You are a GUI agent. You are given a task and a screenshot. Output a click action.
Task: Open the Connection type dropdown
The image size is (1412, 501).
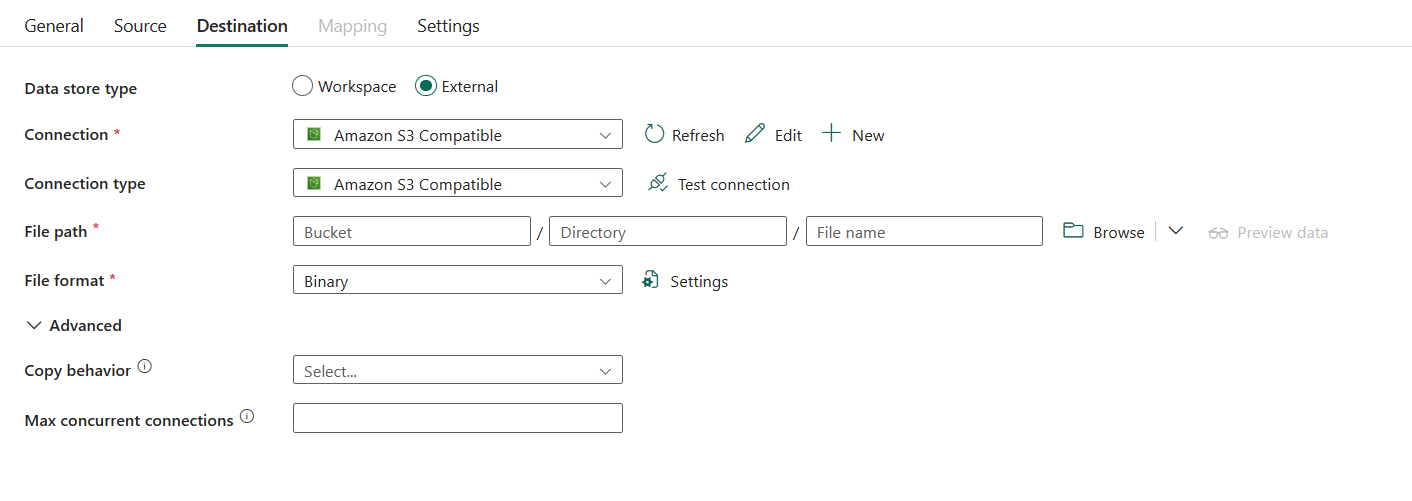[458, 183]
